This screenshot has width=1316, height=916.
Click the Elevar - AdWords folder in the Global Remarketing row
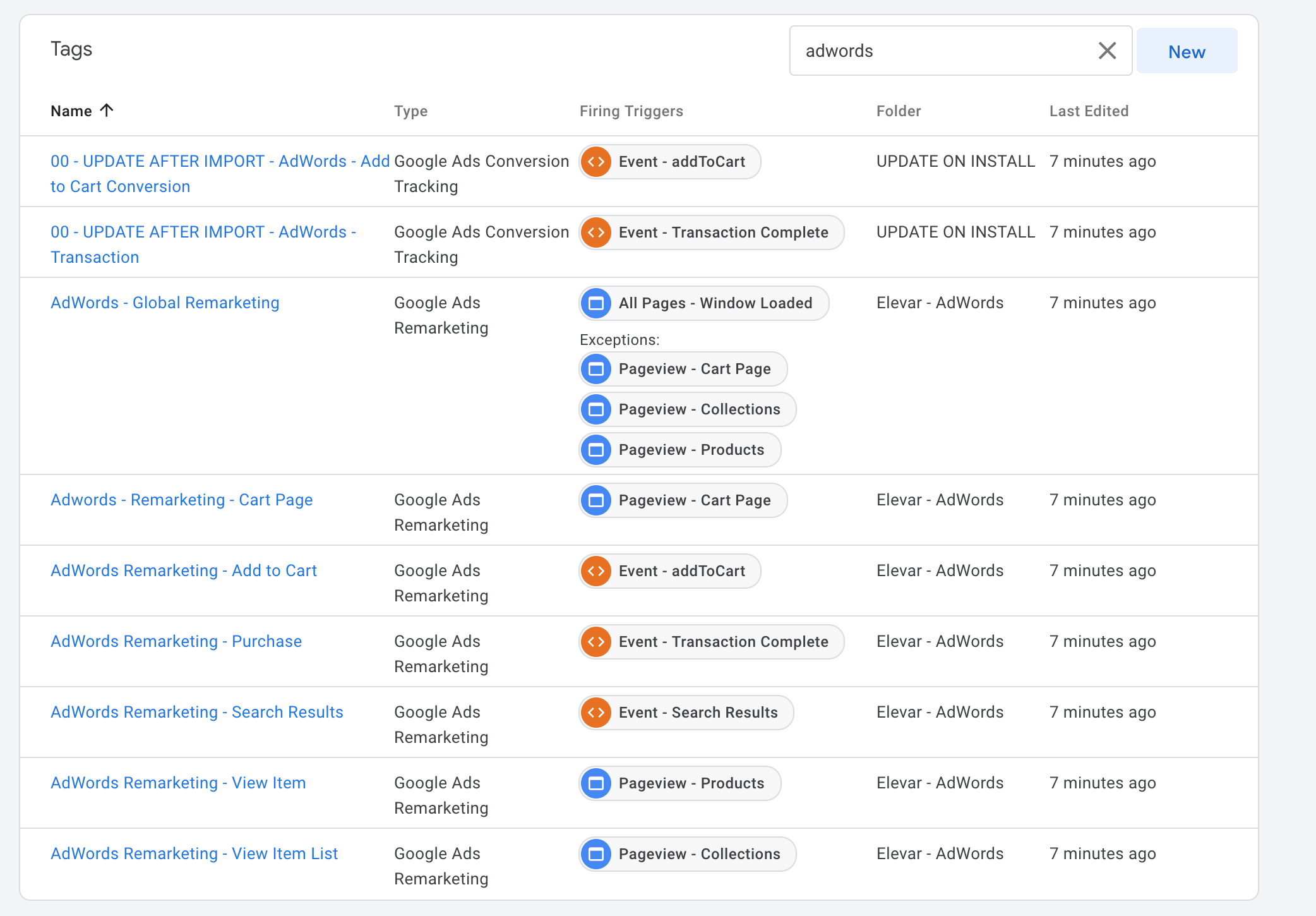[x=940, y=303]
